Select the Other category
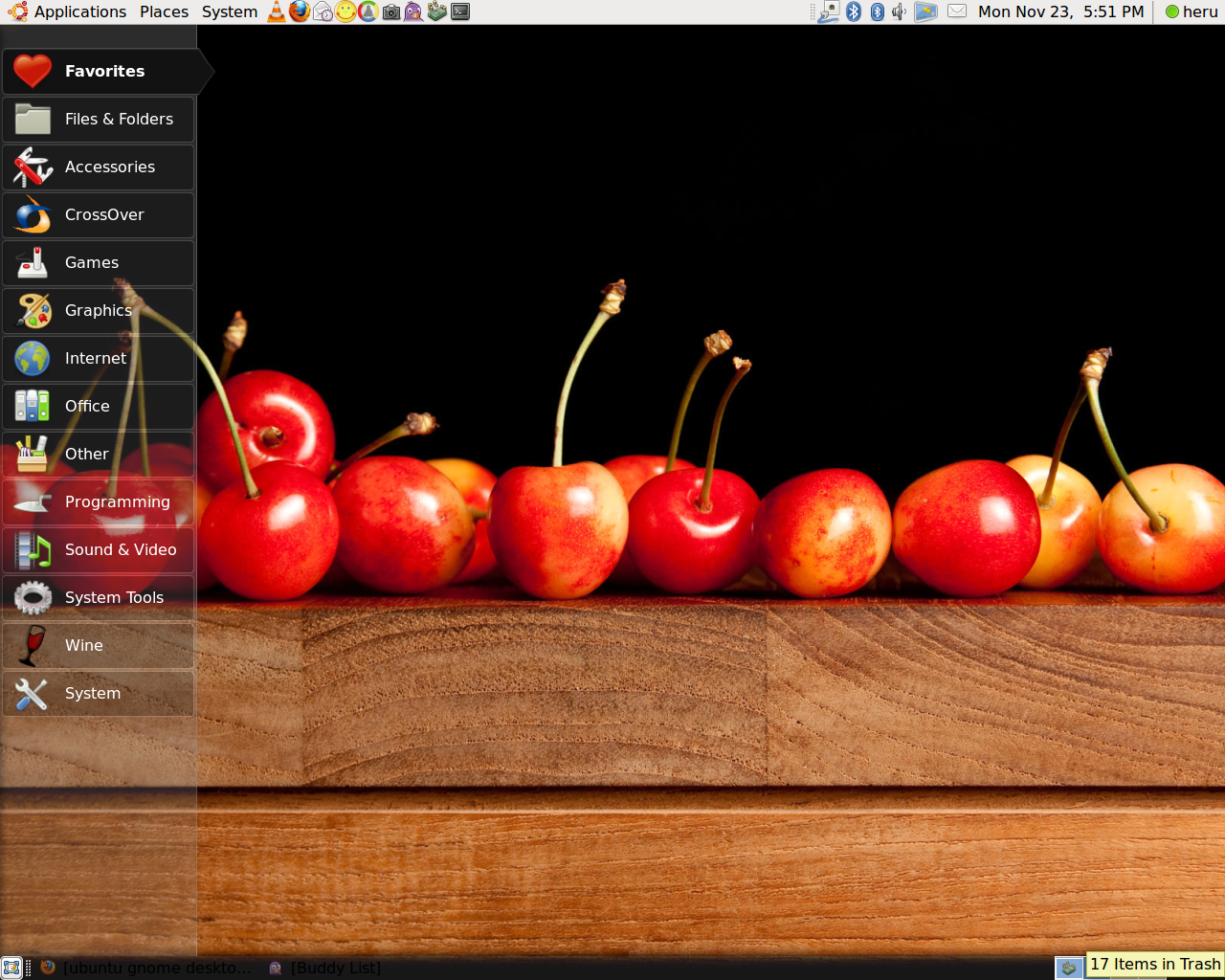 pyautogui.click(x=99, y=455)
